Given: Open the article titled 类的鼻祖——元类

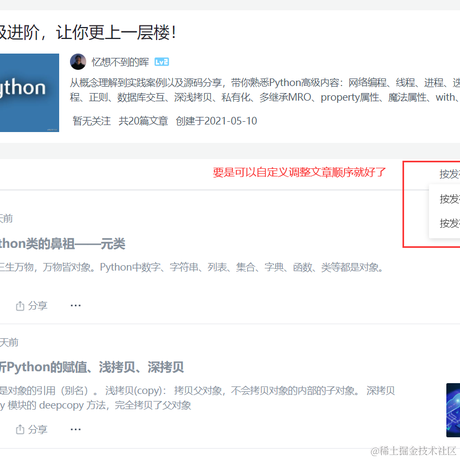Looking at the screenshot, I should pyautogui.click(x=63, y=244).
